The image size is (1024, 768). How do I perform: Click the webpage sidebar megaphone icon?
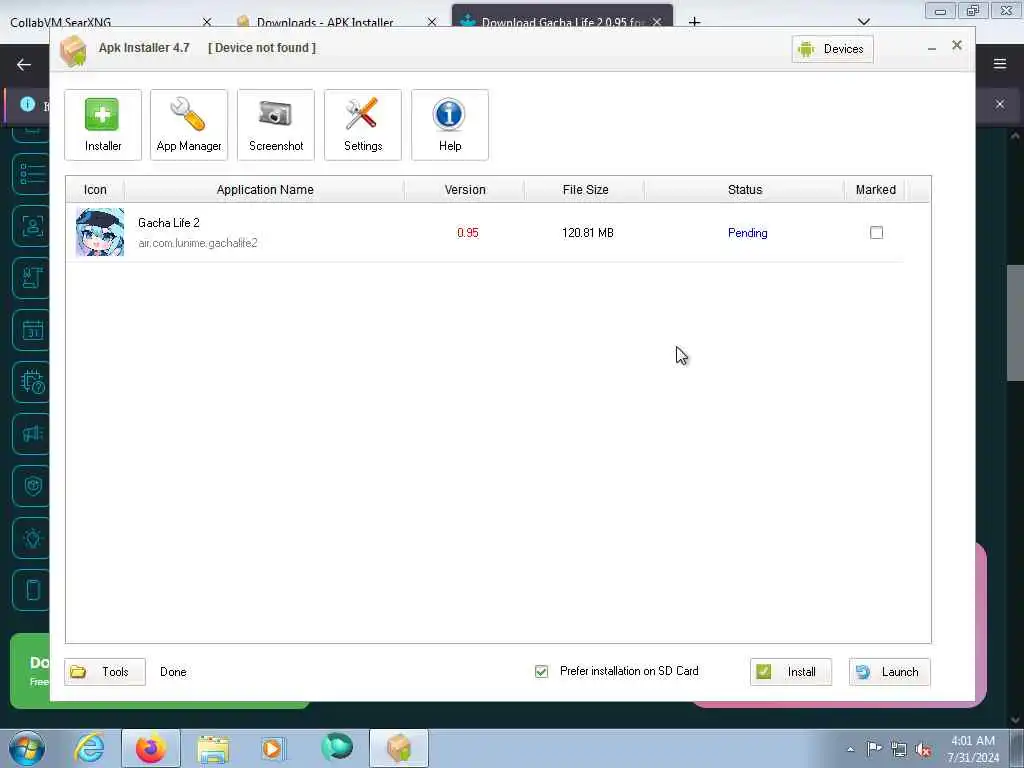pyautogui.click(x=32, y=434)
